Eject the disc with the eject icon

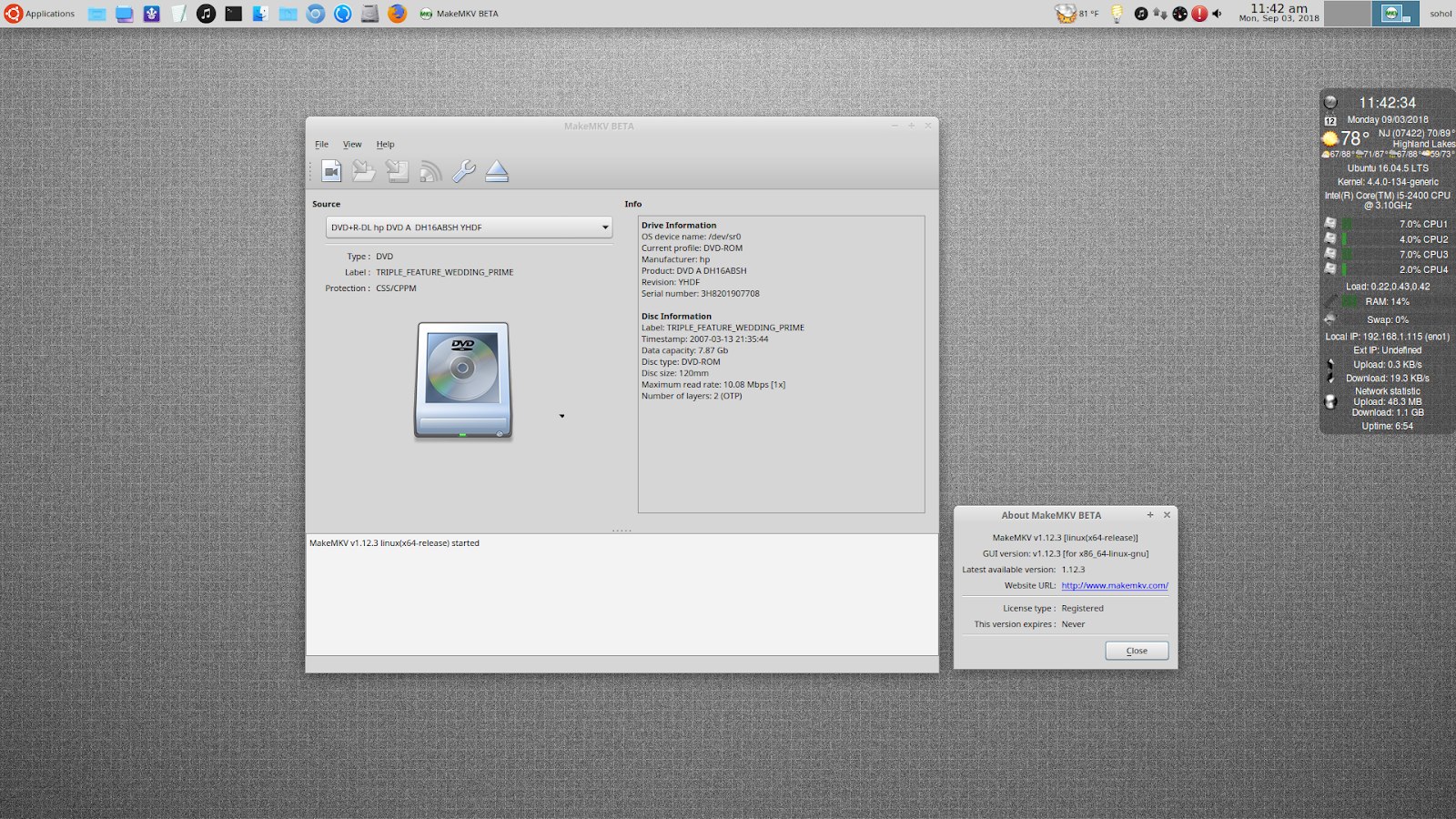point(497,171)
